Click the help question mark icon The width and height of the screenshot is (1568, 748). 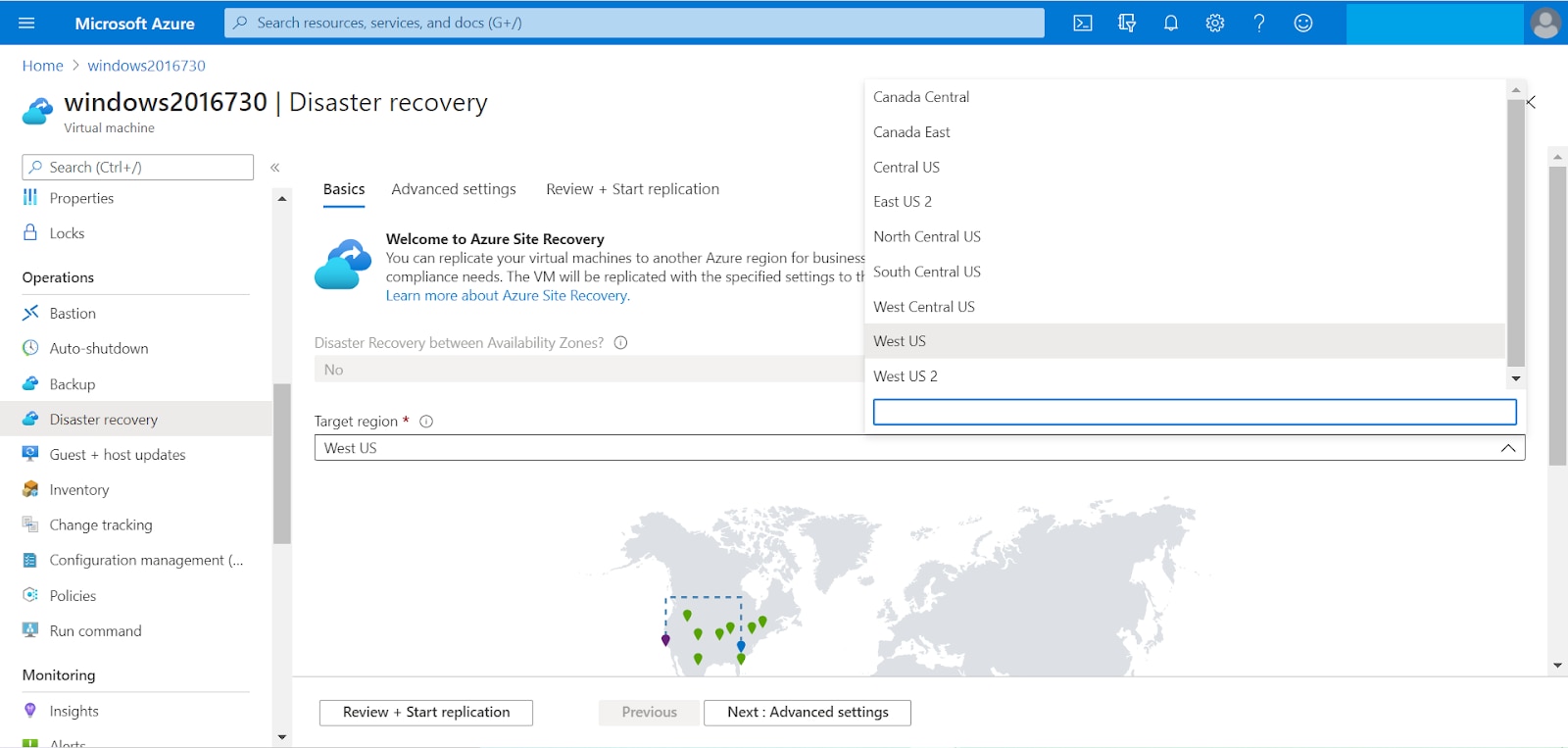point(1258,24)
